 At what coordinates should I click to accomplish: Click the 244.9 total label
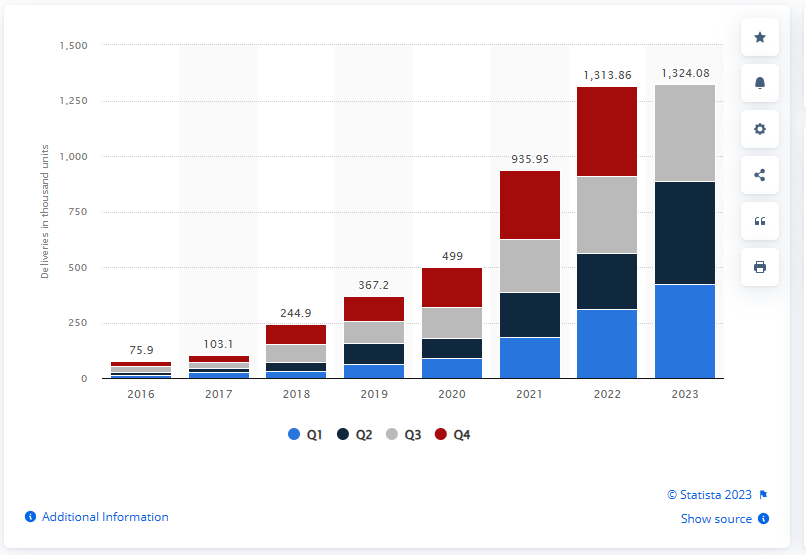(x=296, y=313)
